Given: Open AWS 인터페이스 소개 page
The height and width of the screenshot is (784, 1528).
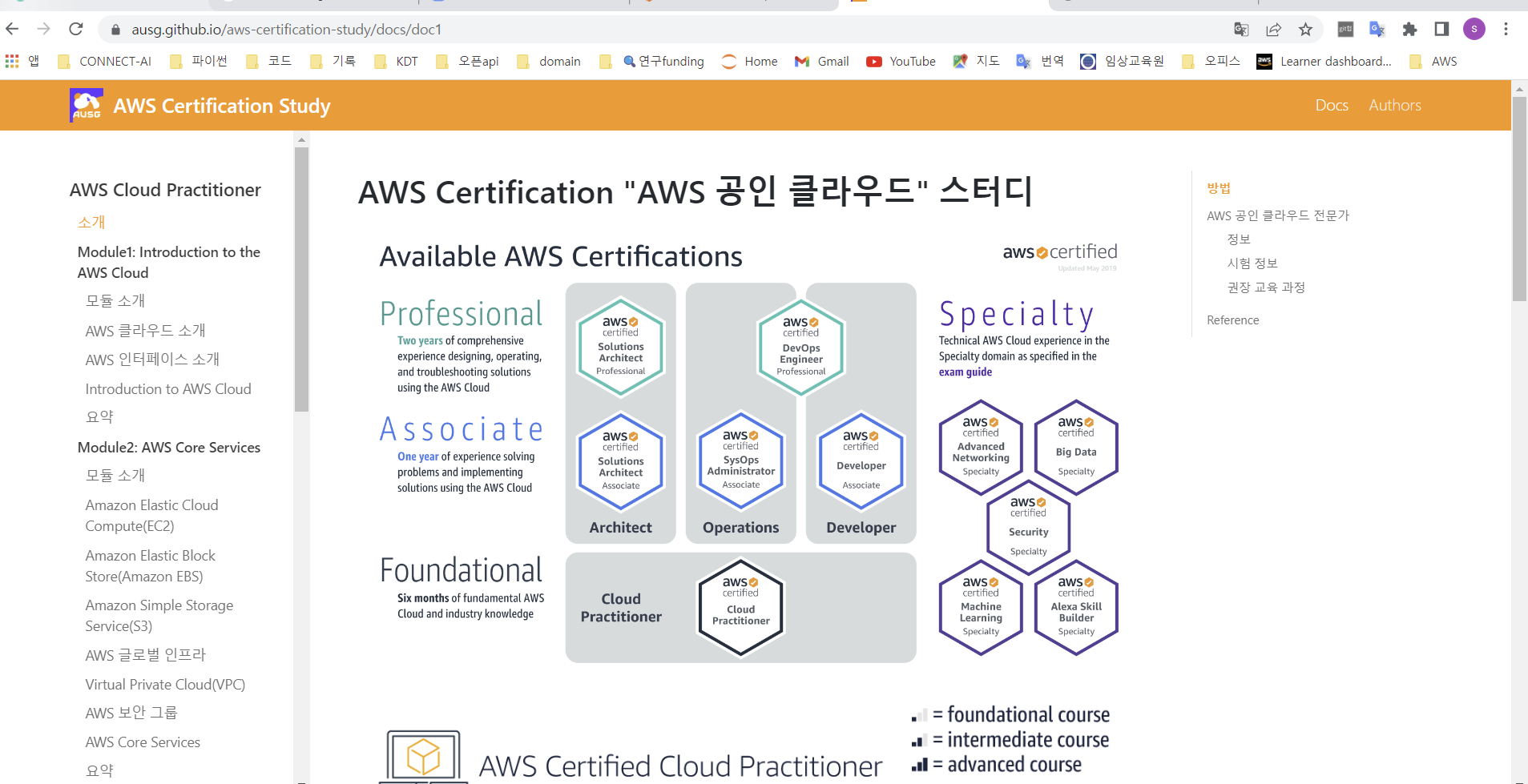Looking at the screenshot, I should [x=152, y=360].
